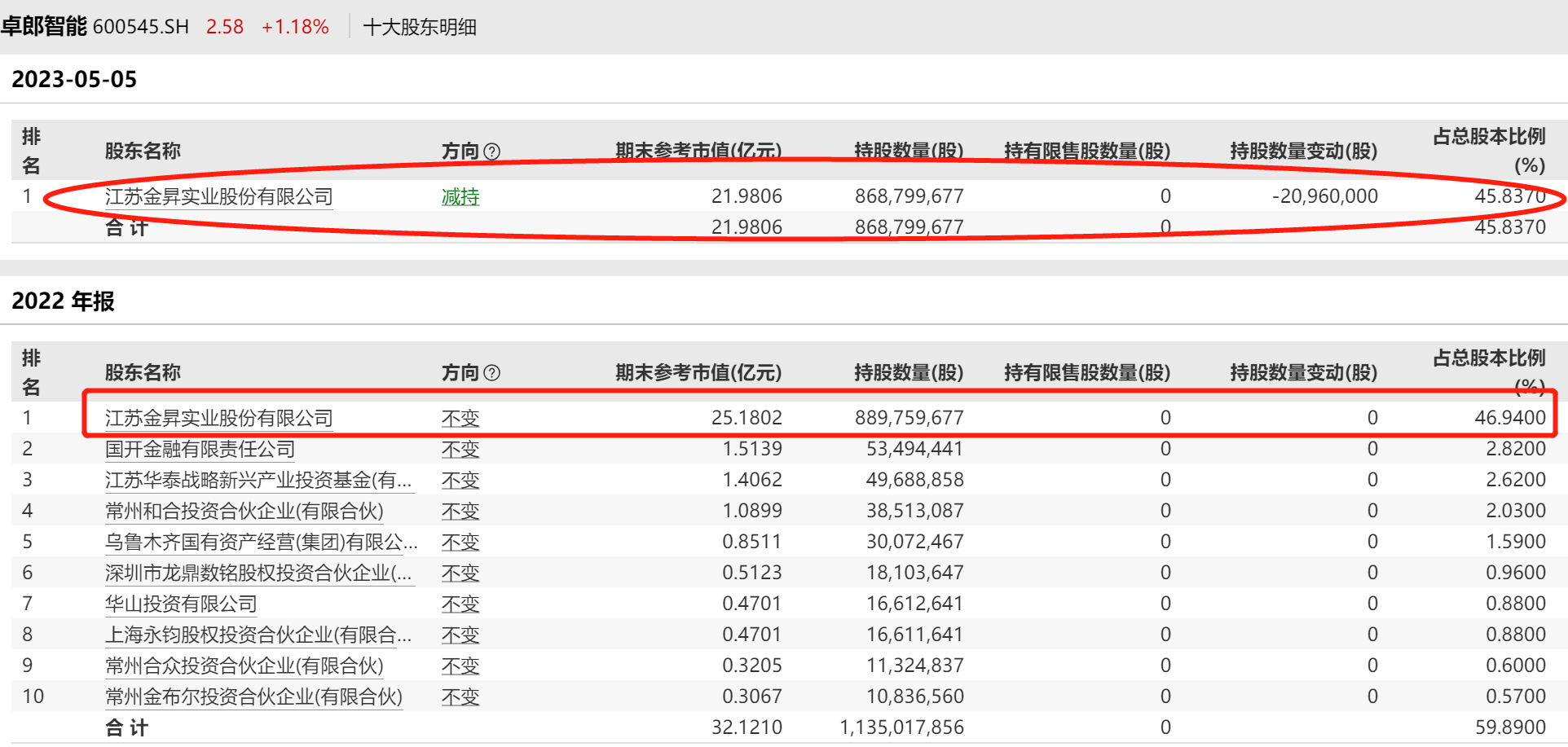1568x747 pixels.
Task: Click the help icon beside 方向 in 2022 年报 table
Action: pos(491,373)
